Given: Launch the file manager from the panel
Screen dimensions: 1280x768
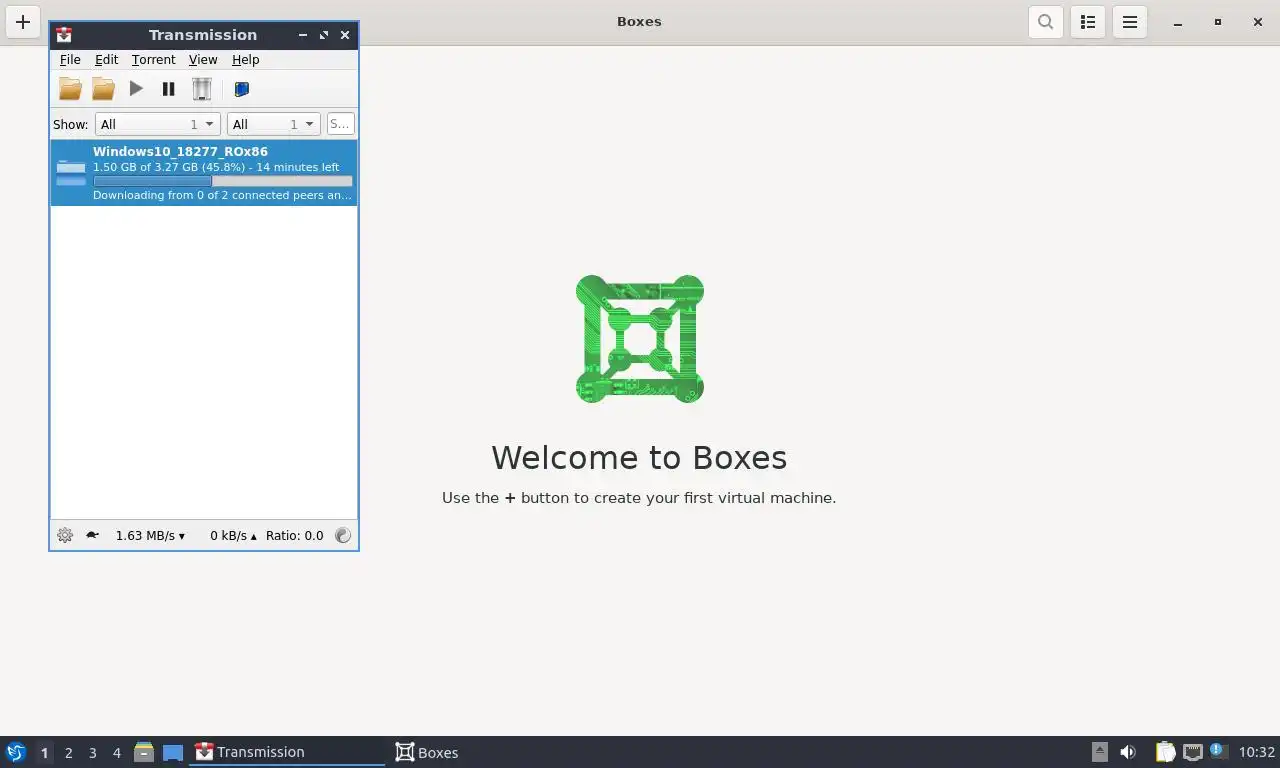Looking at the screenshot, I should tap(144, 752).
